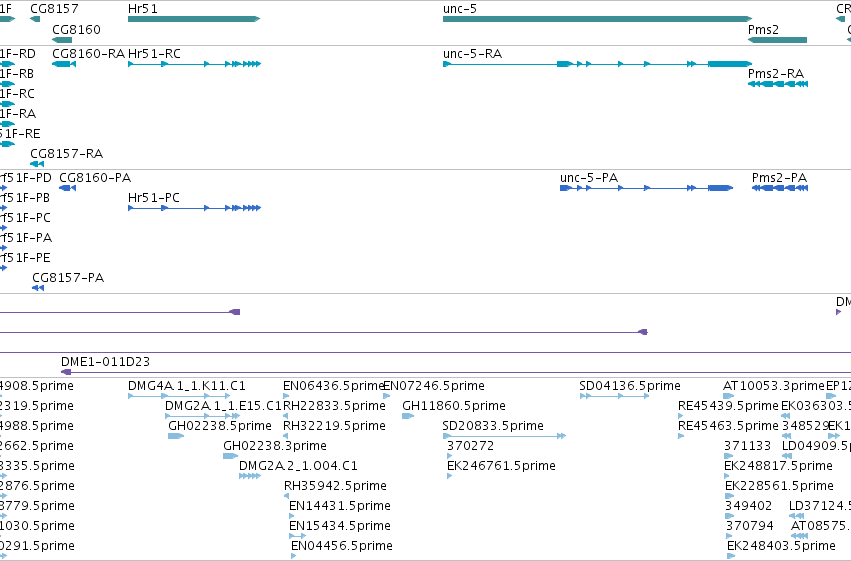Select the 370272 label
Image resolution: width=851 pixels, height=561 pixels.
(471, 446)
